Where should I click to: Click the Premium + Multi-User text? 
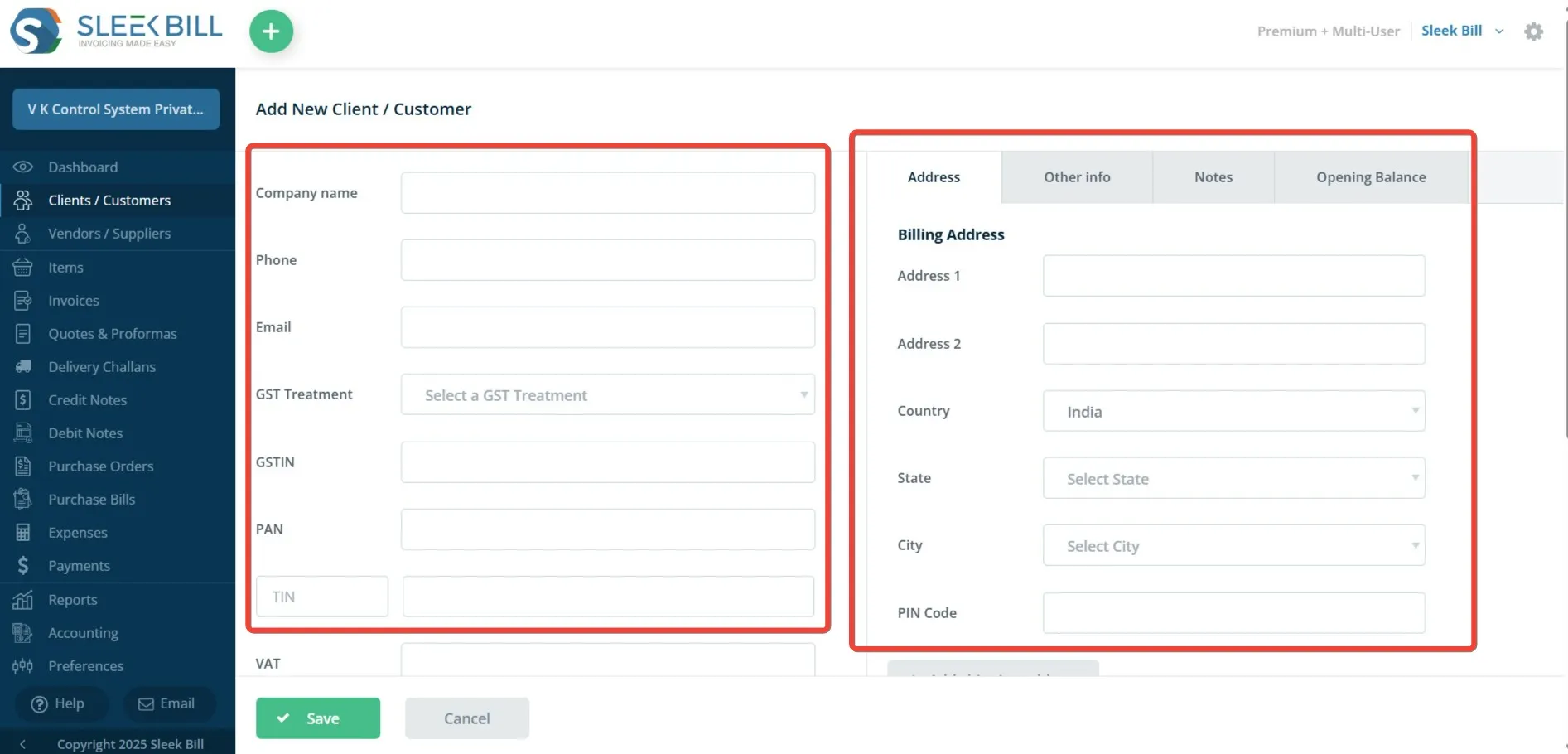1328,31
